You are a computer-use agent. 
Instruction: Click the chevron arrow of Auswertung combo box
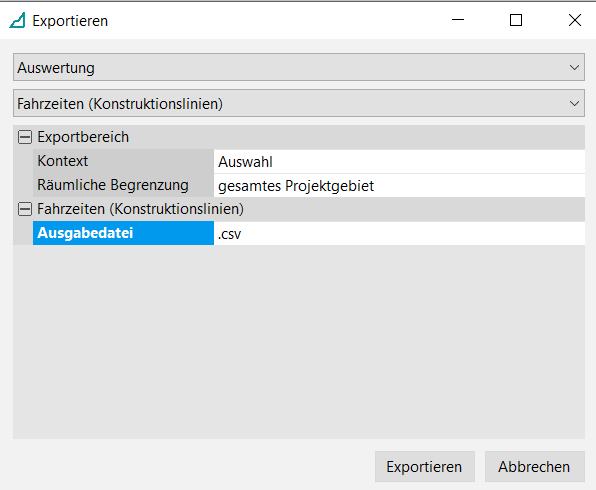pyautogui.click(x=574, y=68)
